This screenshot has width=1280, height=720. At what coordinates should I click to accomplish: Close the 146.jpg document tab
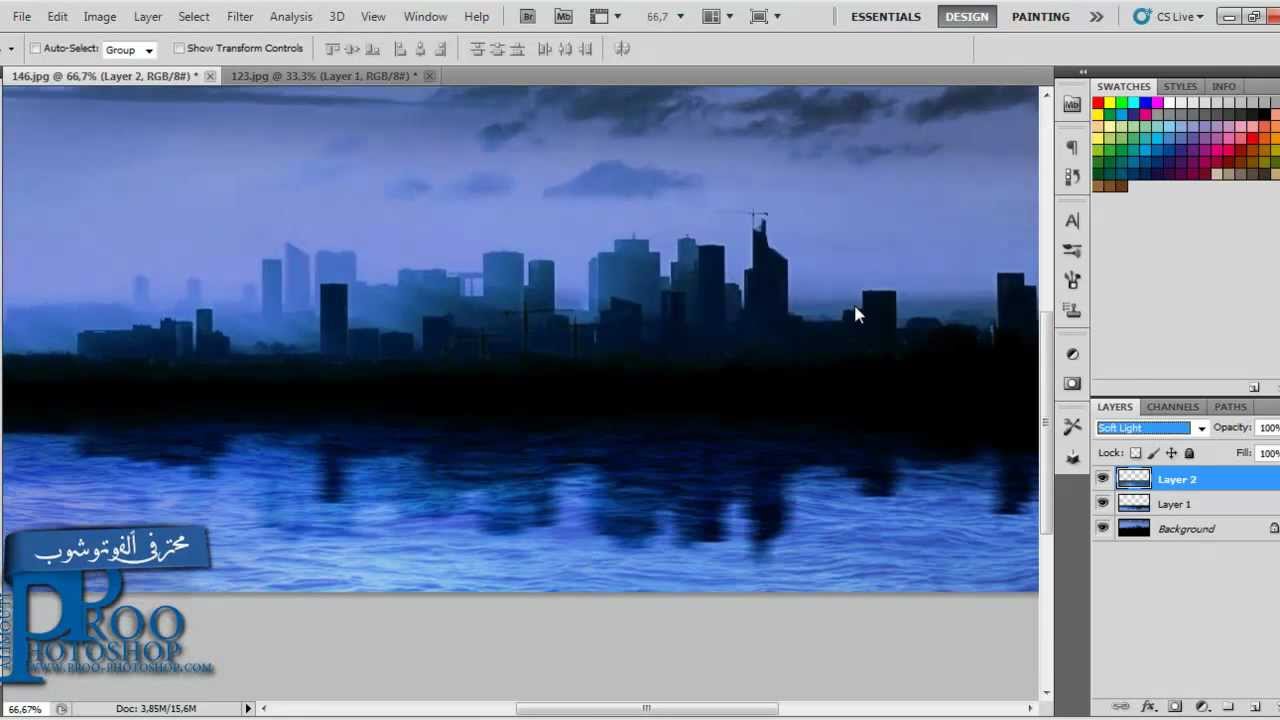(210, 76)
